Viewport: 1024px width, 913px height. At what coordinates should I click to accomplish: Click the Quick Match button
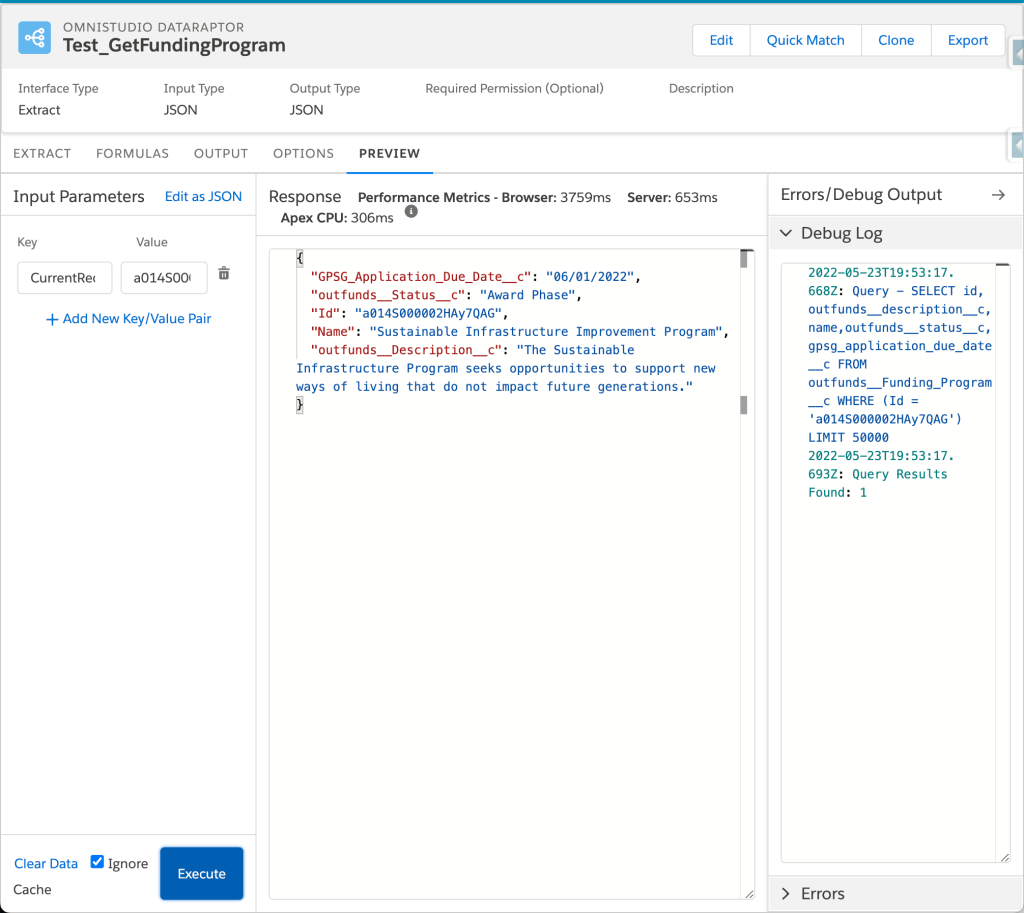tap(805, 40)
